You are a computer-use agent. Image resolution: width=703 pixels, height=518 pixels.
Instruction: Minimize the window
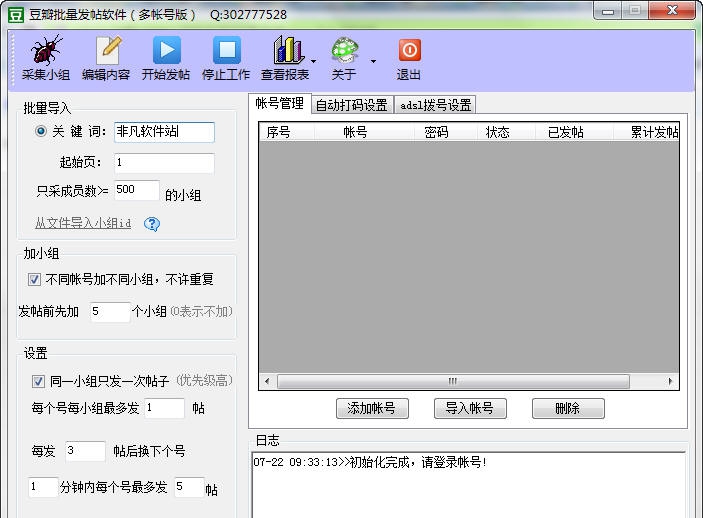click(x=608, y=11)
